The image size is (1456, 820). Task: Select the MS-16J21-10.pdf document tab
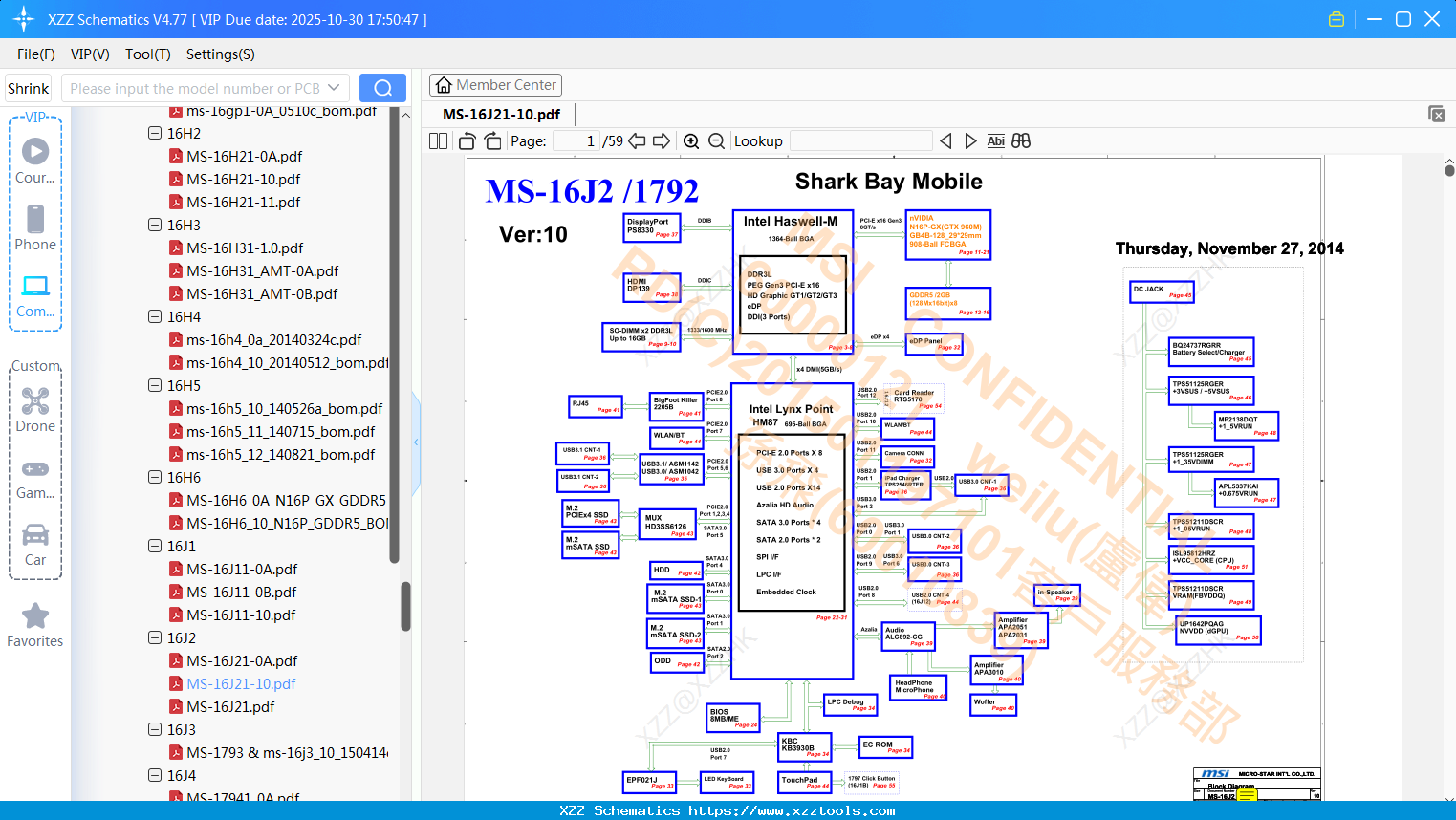coord(502,115)
